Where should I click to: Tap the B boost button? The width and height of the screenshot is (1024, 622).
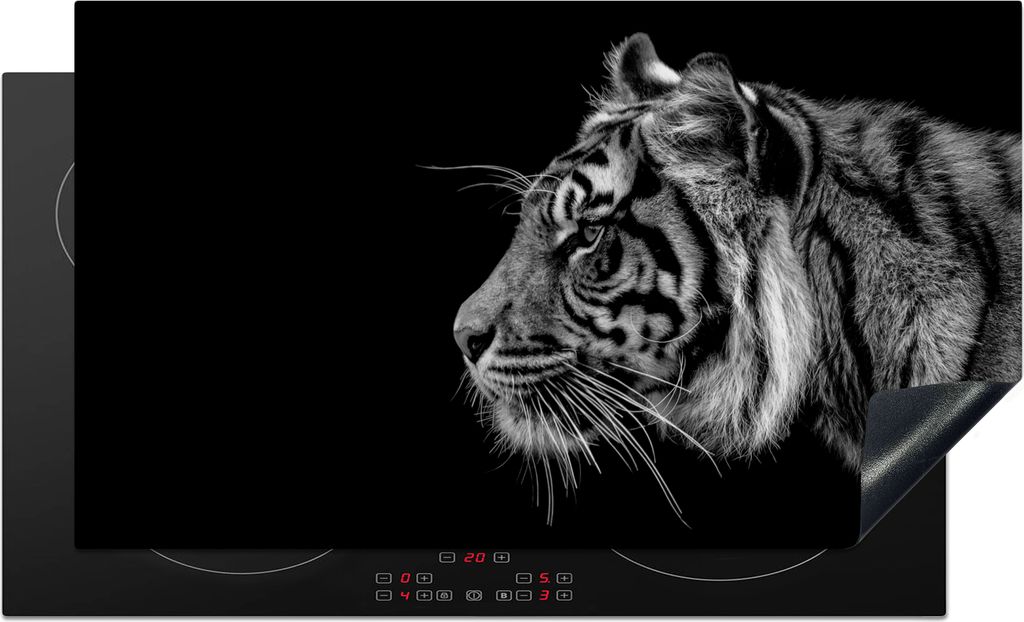point(504,595)
